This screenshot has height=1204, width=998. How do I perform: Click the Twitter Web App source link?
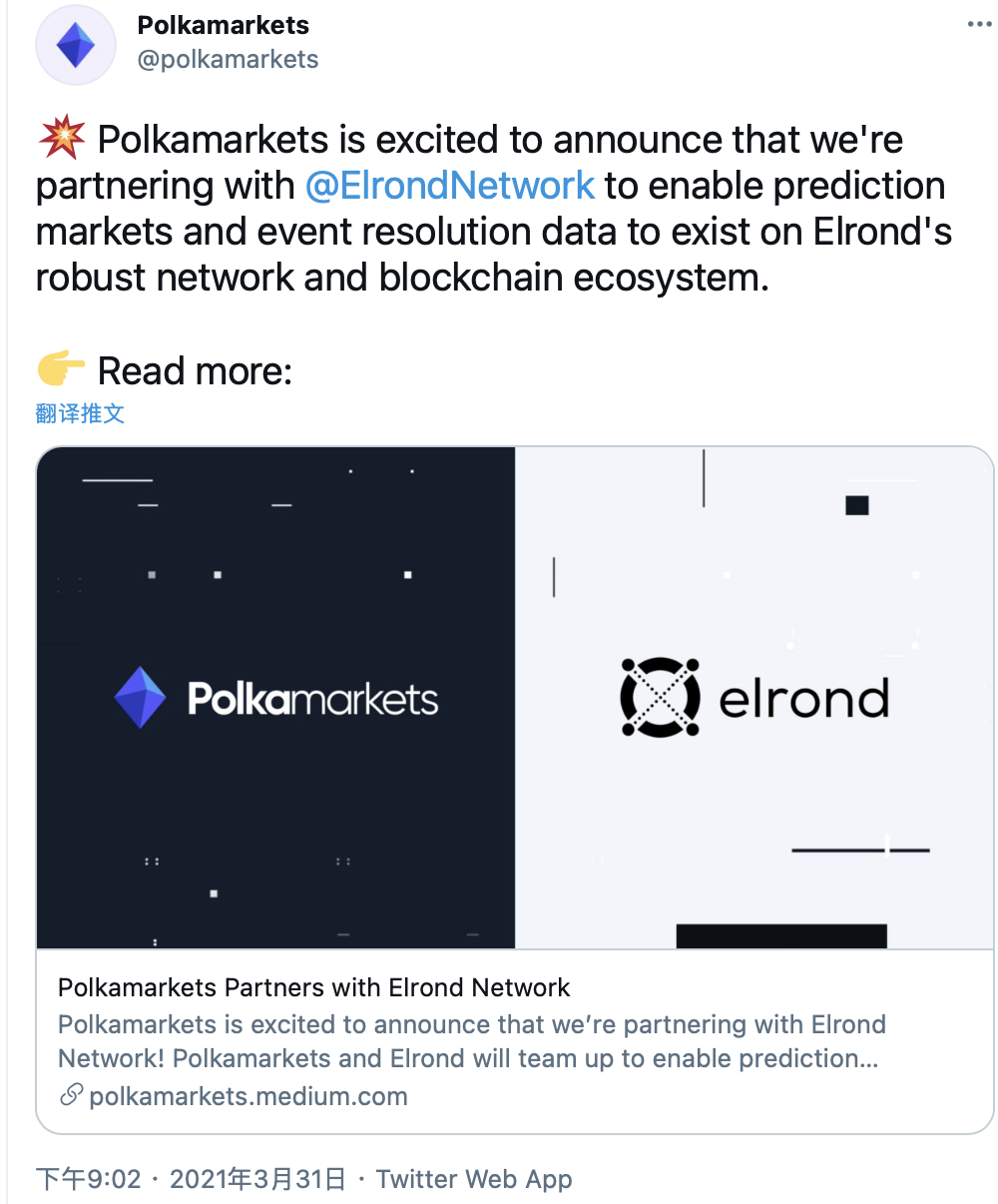(x=474, y=1179)
